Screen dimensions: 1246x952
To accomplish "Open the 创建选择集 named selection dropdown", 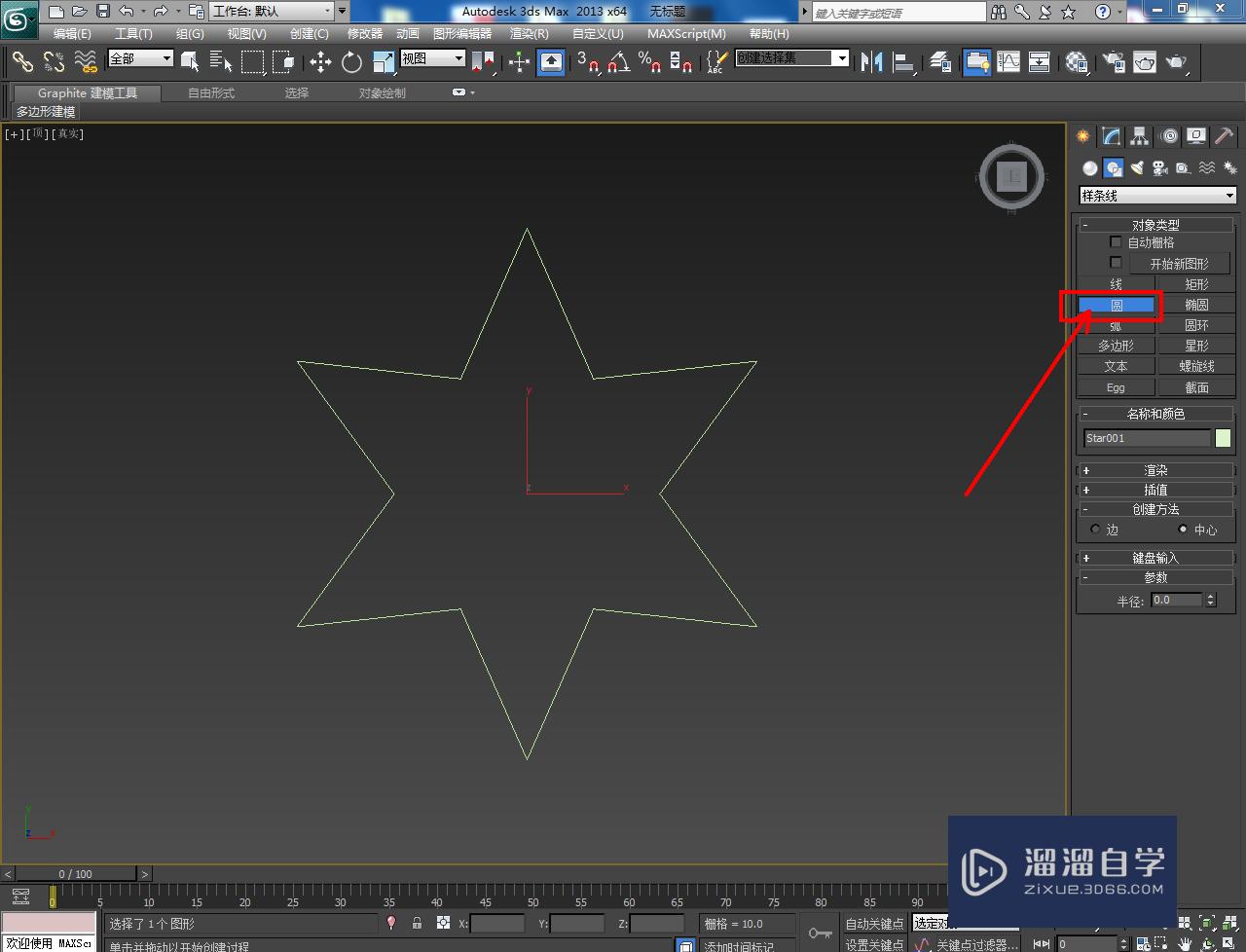I will coord(792,58).
